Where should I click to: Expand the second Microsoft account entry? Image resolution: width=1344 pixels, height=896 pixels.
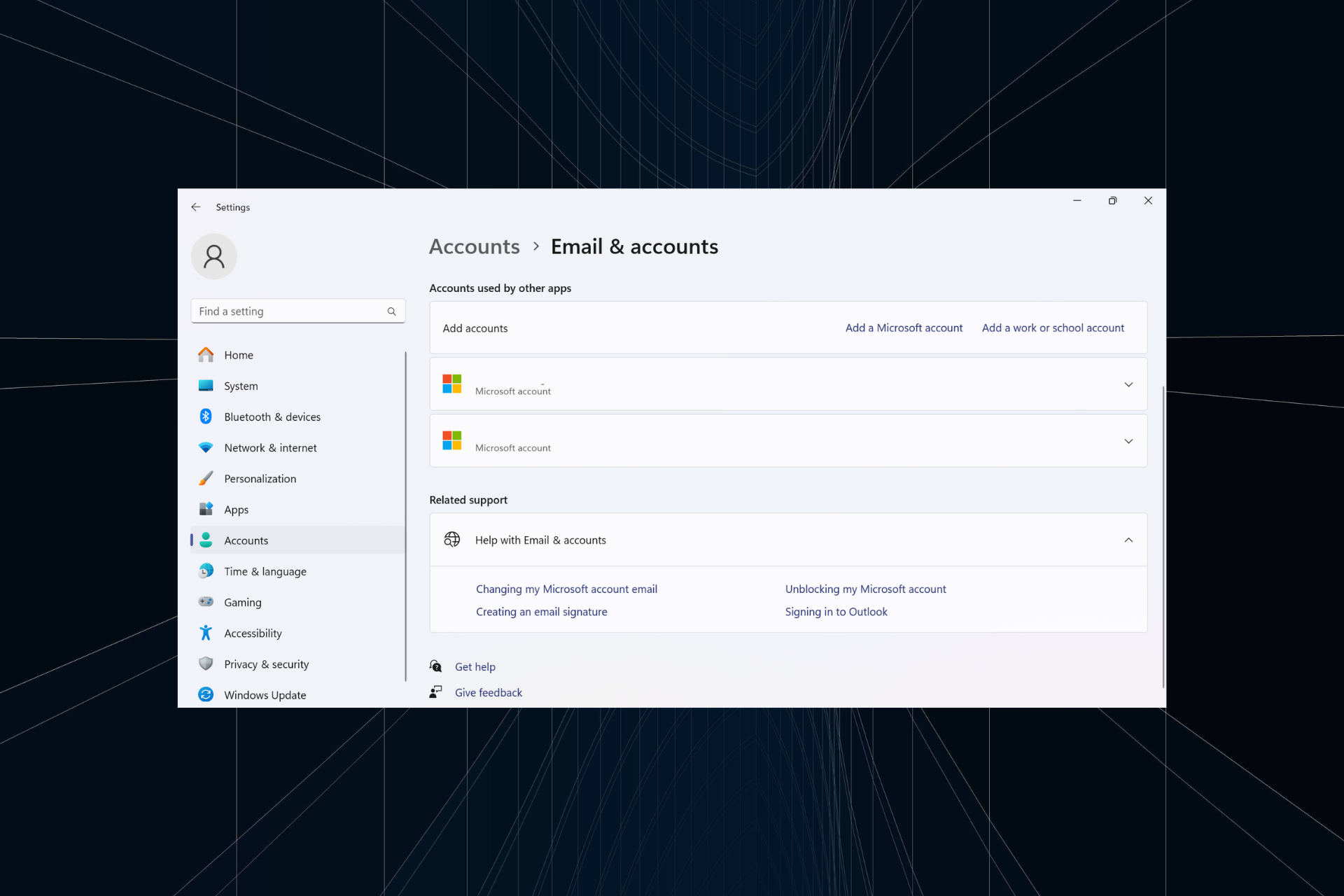click(x=1129, y=441)
